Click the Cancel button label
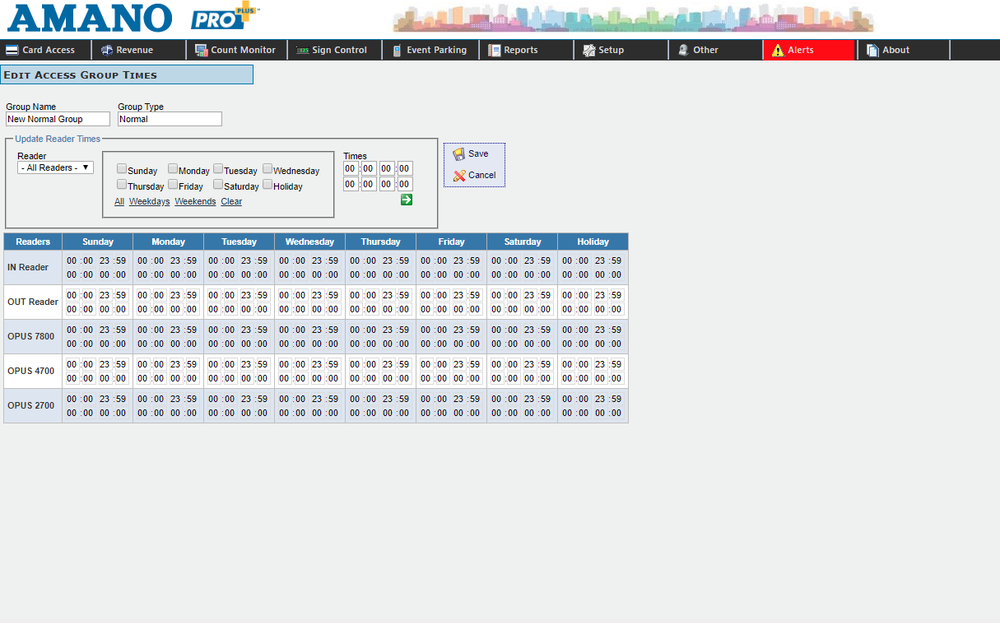This screenshot has width=1000, height=623. point(482,175)
